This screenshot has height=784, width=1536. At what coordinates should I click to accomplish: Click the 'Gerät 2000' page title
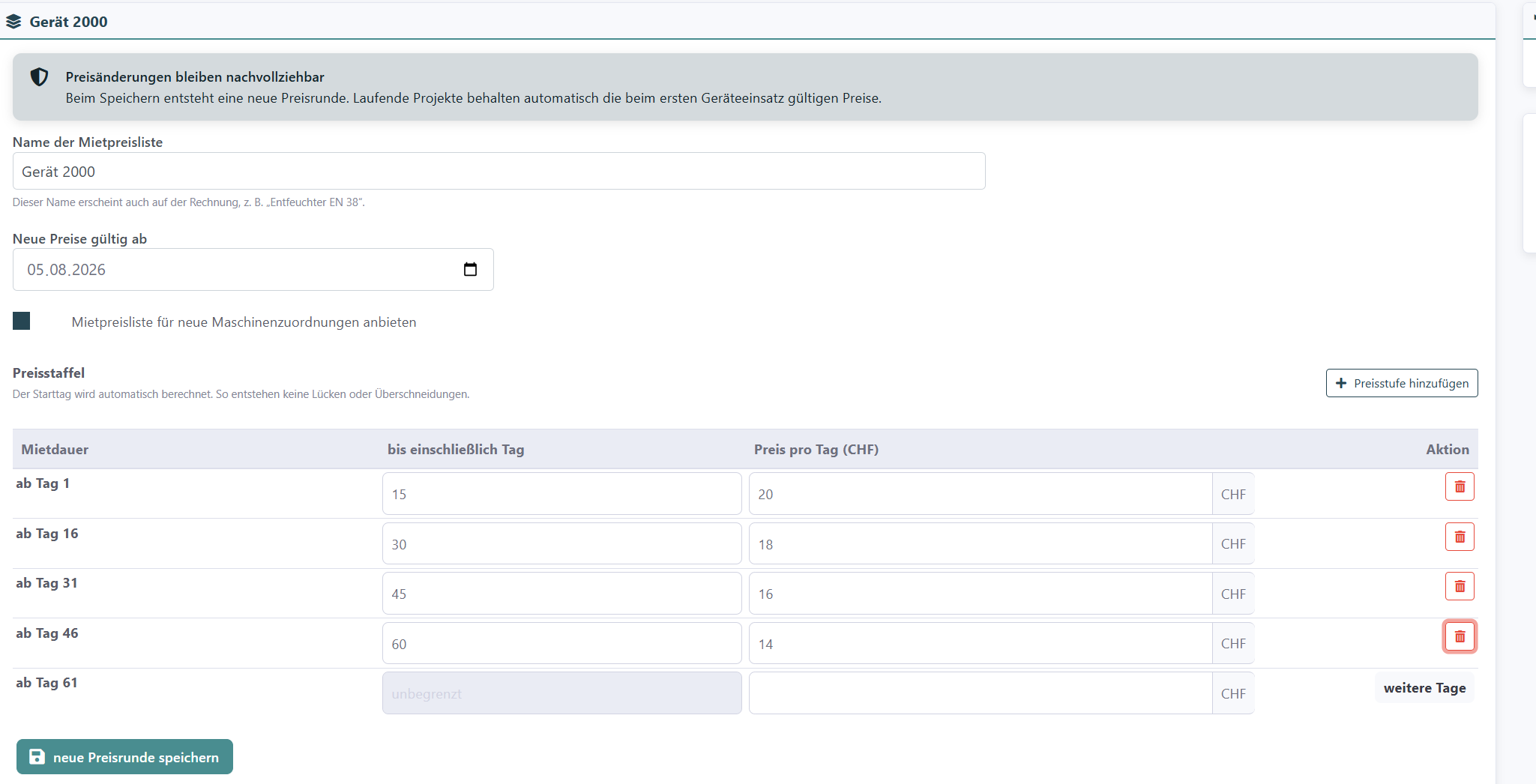[68, 22]
